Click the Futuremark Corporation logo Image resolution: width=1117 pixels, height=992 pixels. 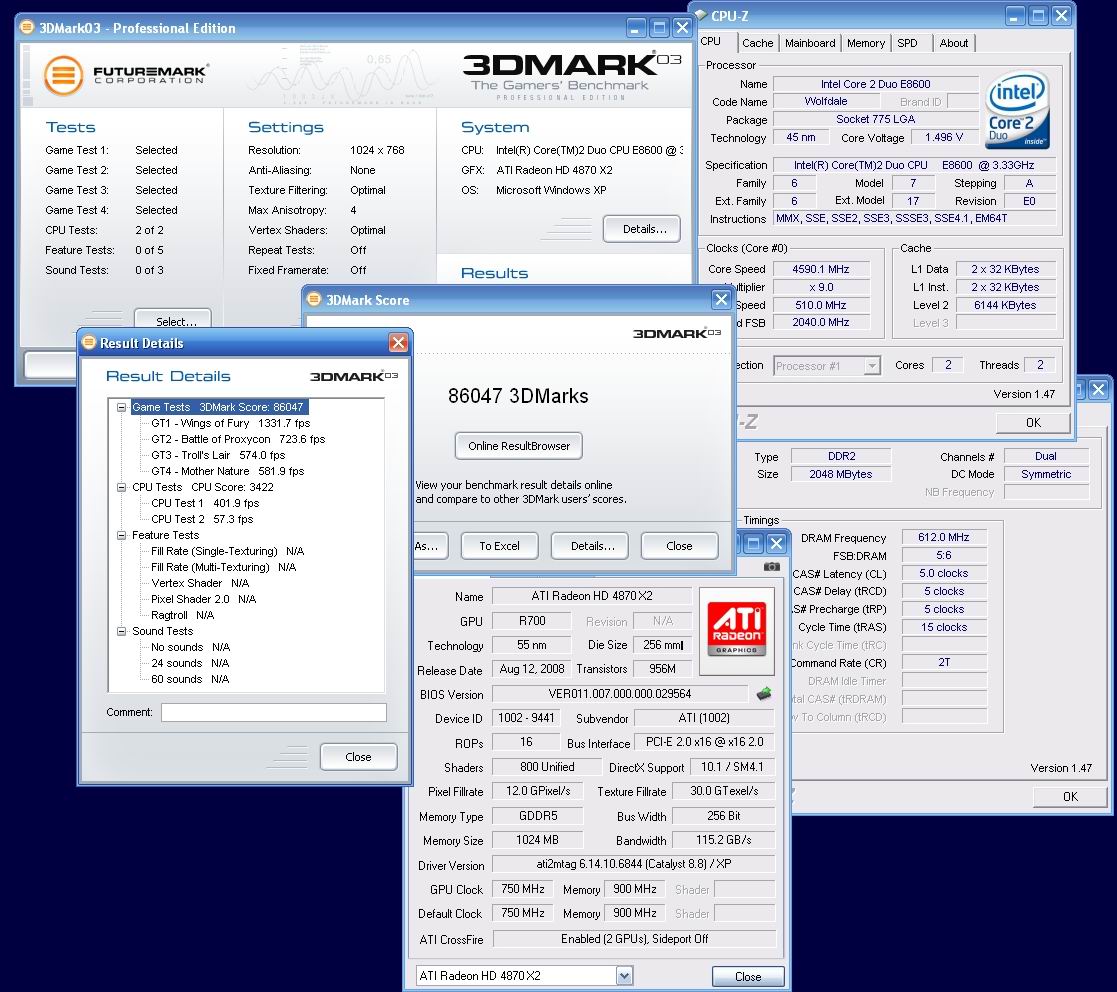(126, 75)
